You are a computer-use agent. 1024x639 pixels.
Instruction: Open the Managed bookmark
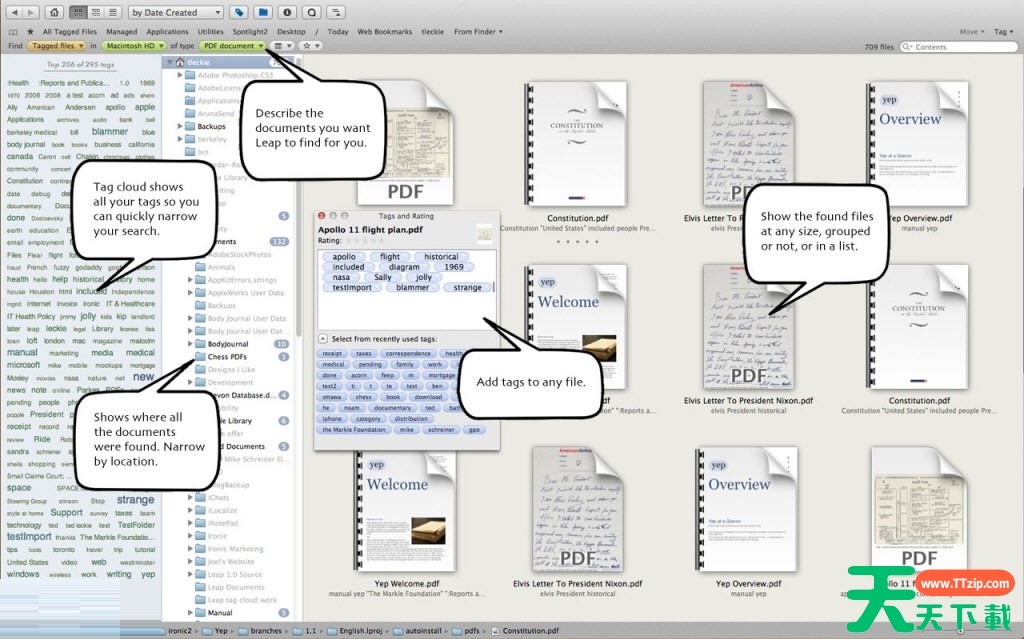tap(121, 31)
